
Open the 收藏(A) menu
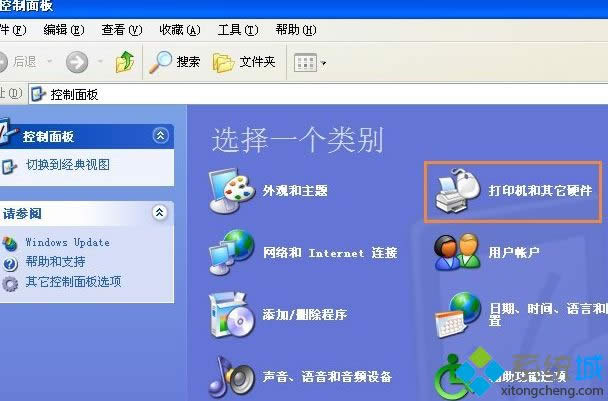click(180, 30)
